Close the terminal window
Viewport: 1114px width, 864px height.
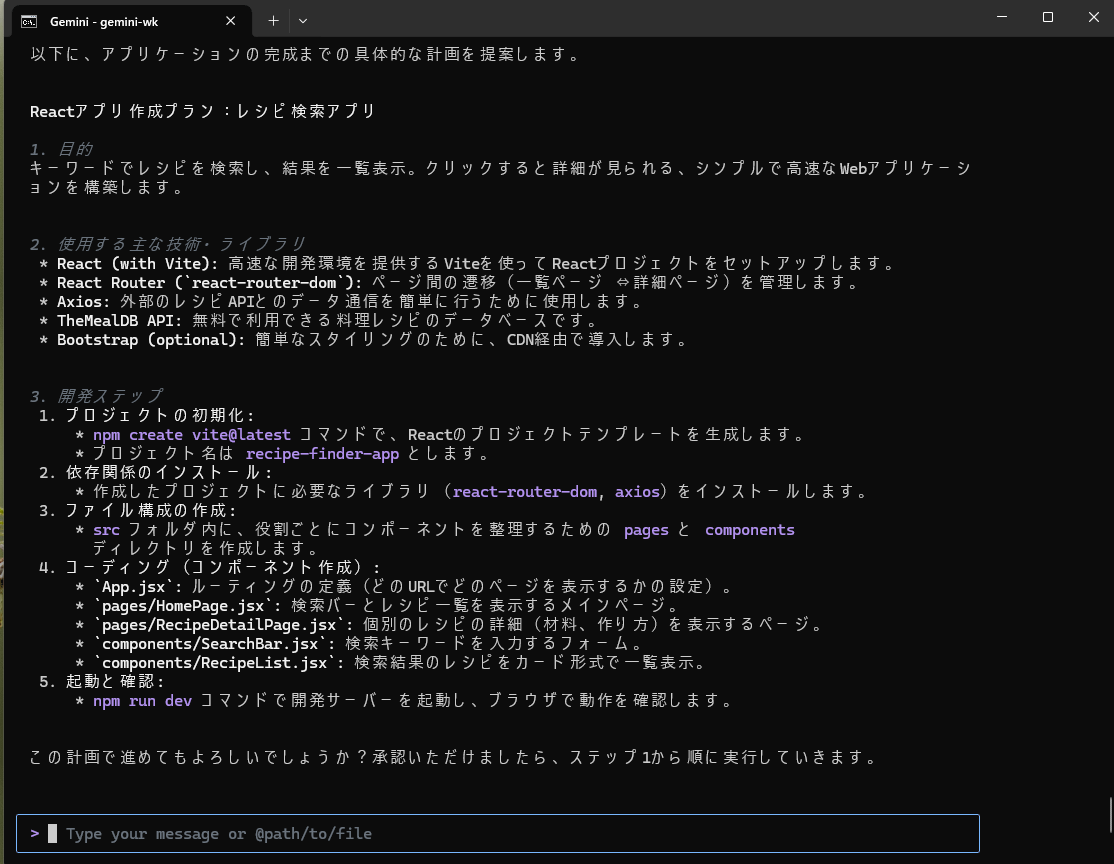coord(1092,17)
